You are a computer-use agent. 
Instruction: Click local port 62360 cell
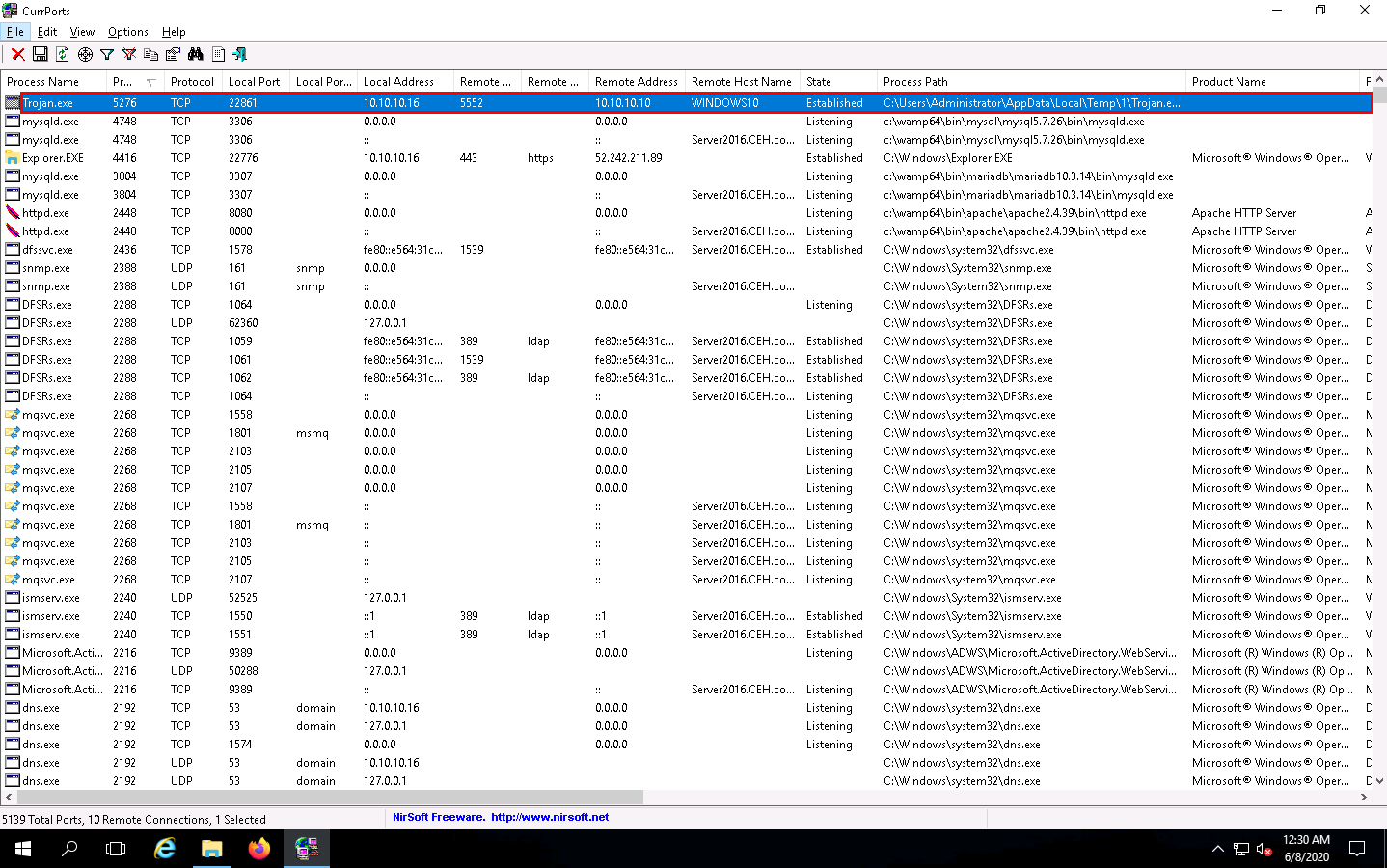pos(243,323)
